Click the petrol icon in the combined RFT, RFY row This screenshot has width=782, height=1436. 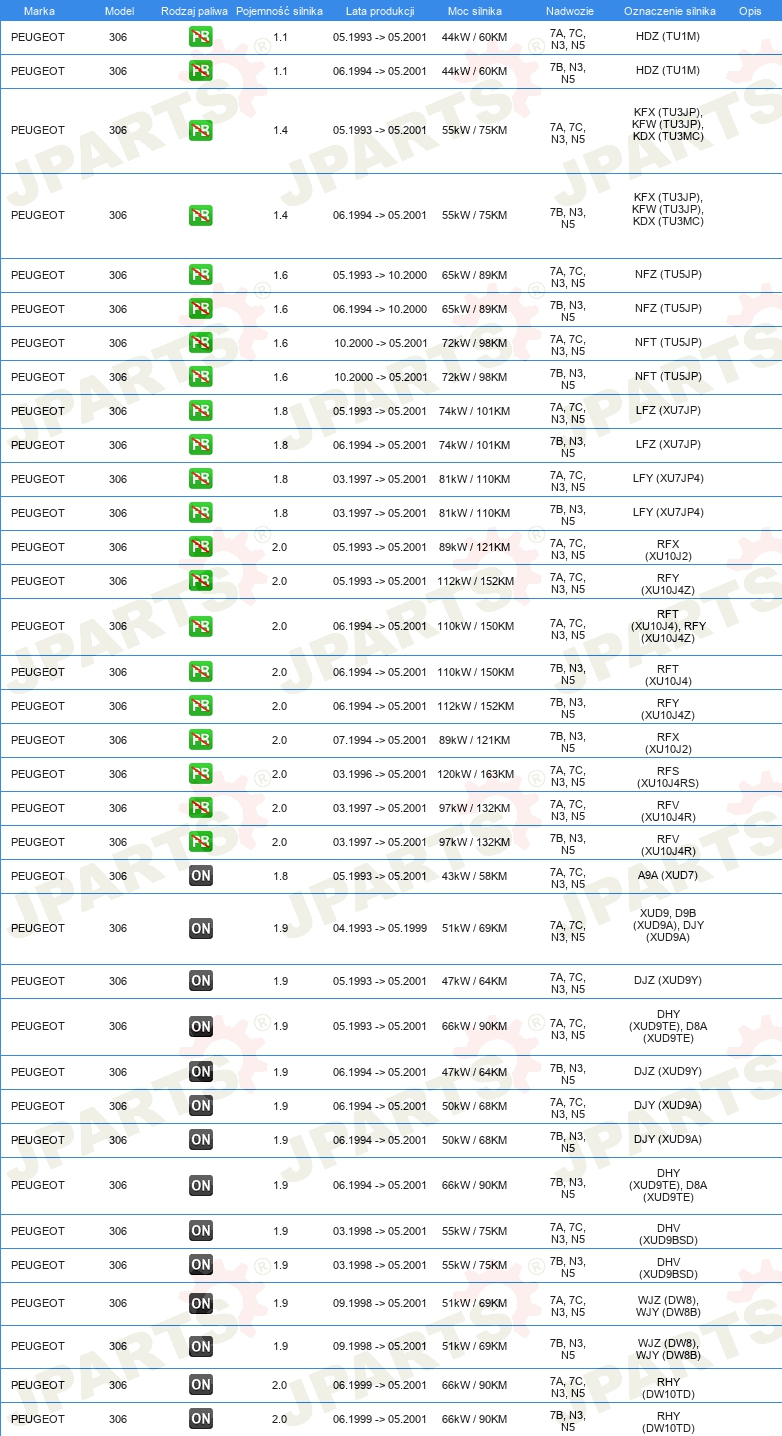click(201, 626)
